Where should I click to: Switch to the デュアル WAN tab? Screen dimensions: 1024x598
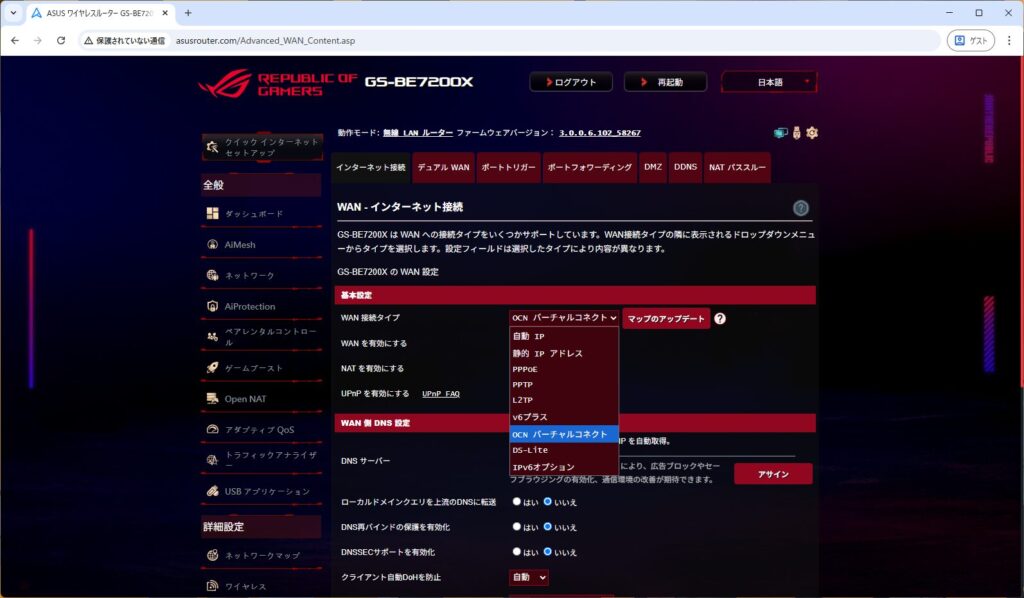point(443,168)
